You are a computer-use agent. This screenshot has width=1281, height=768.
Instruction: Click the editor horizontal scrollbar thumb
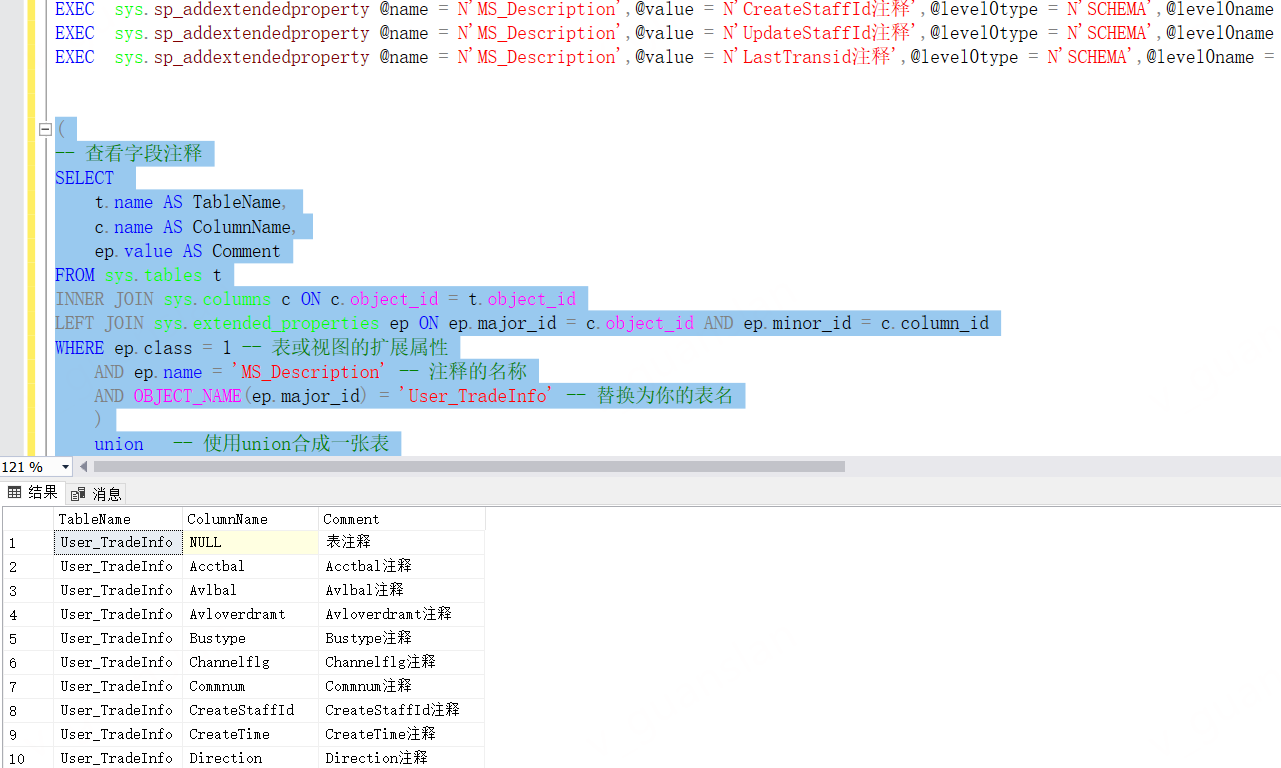[468, 467]
